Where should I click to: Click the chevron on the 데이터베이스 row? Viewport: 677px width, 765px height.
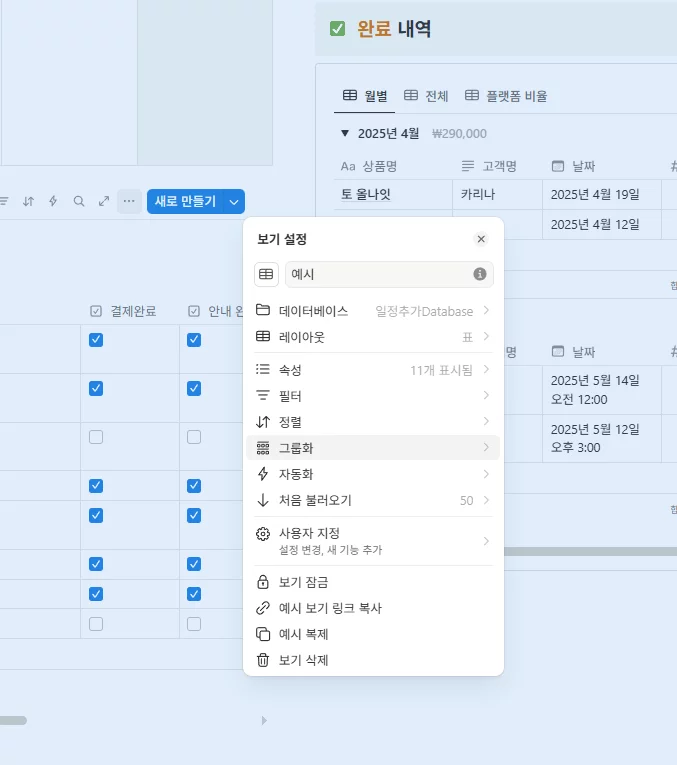(x=486, y=310)
